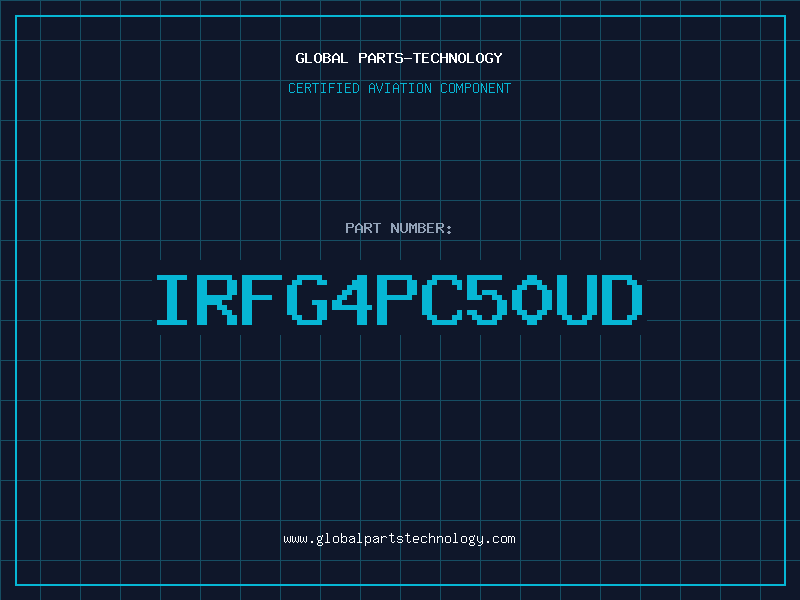Click the GLOBAL PARTS-TECHNOLOGY heading

(399, 58)
